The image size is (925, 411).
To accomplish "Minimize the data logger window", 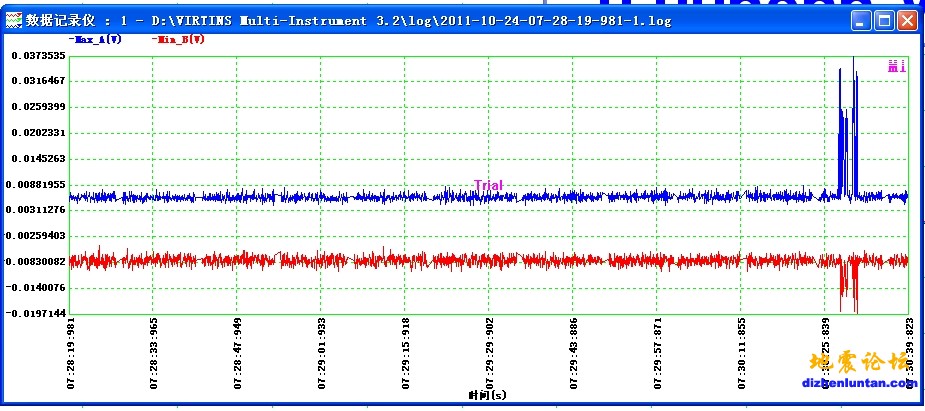I will 859,20.
